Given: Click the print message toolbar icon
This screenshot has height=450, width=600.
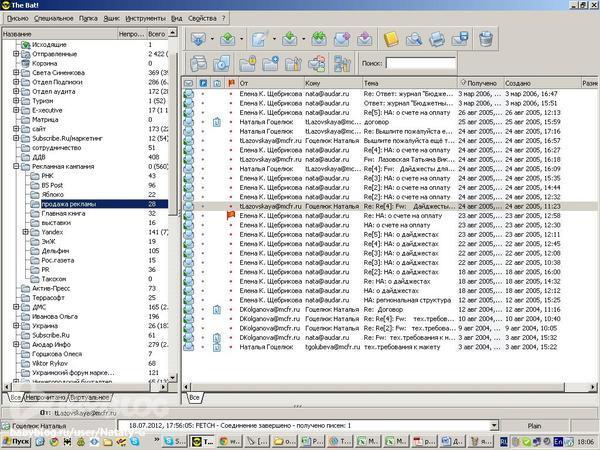Looking at the screenshot, I should (x=437, y=39).
